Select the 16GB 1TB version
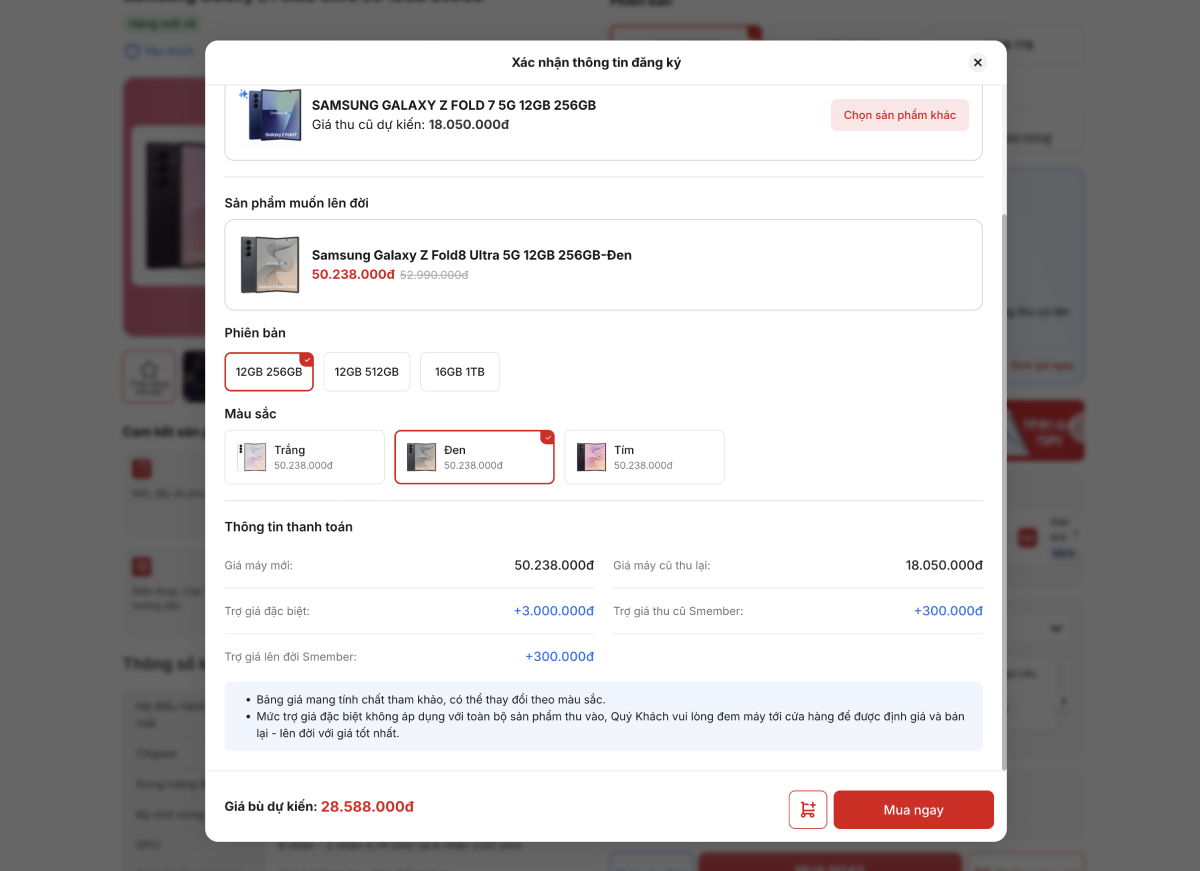 click(460, 372)
